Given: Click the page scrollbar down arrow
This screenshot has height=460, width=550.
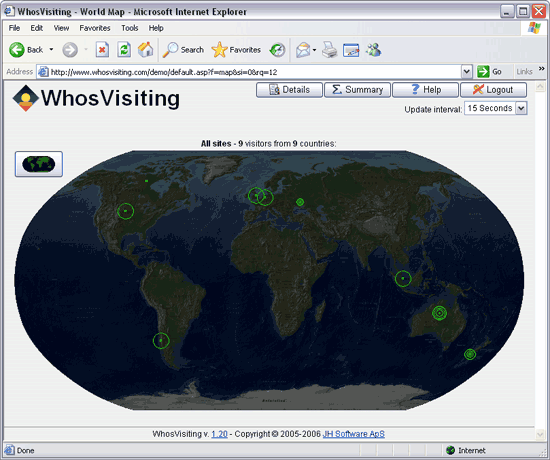Looking at the screenshot, I should tap(540, 434).
